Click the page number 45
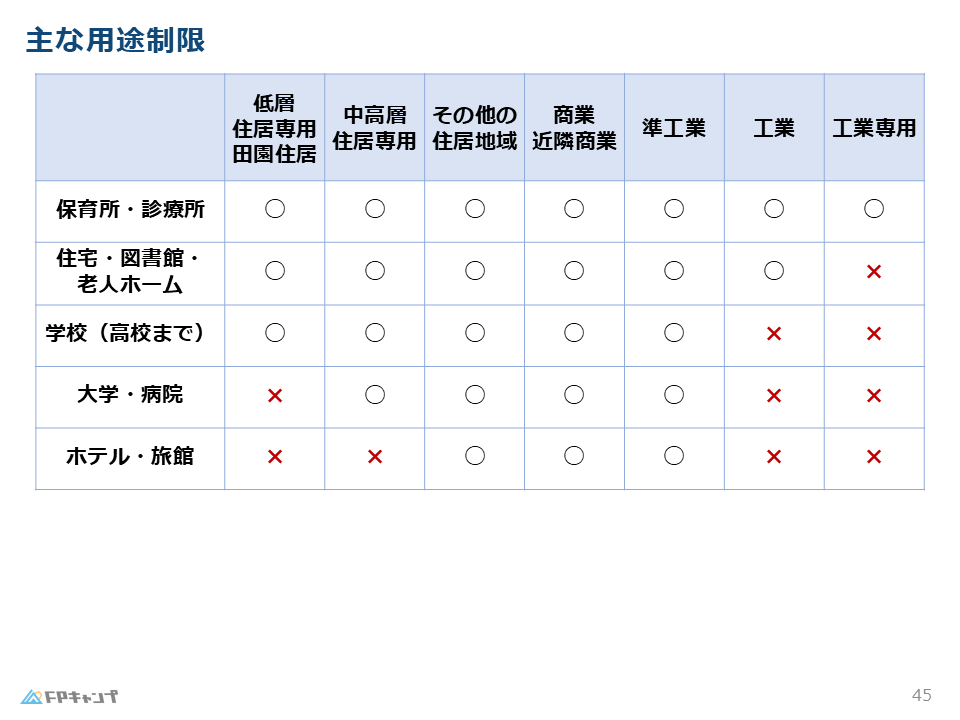This screenshot has width=960, height=720. pyautogui.click(x=921, y=696)
